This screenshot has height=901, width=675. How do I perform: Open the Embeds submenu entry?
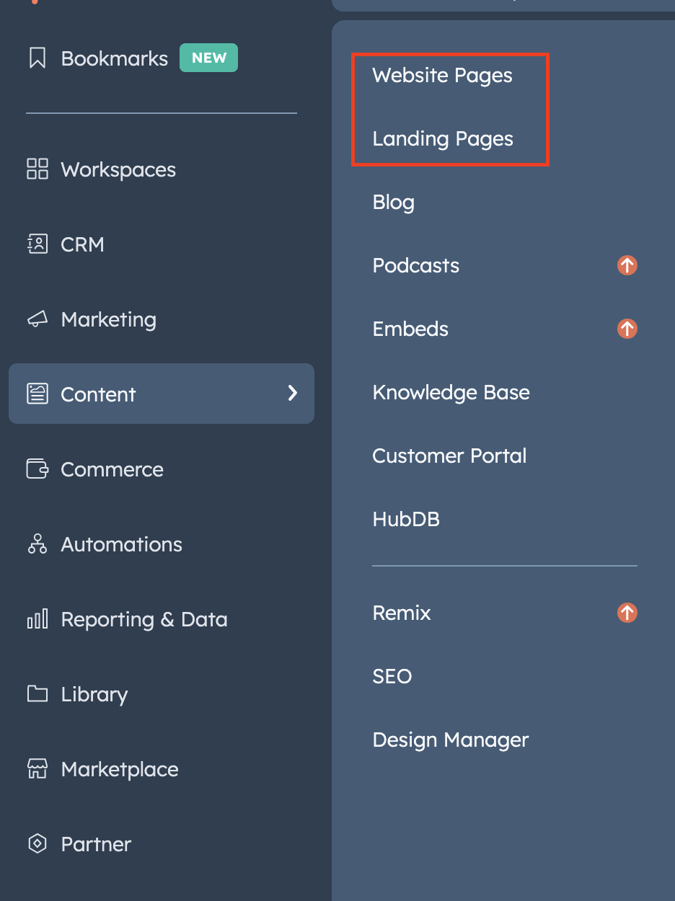coord(410,329)
